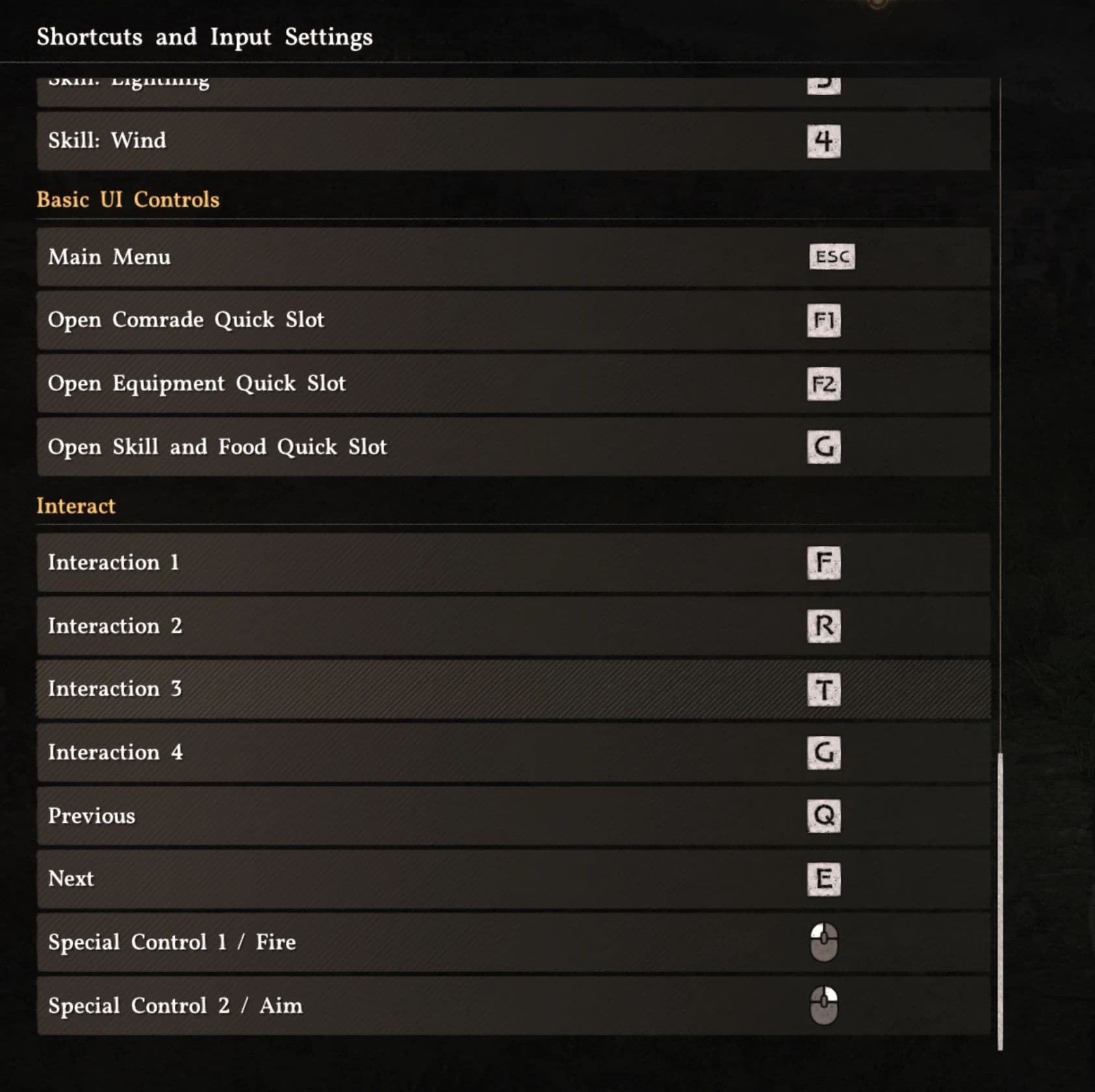Click the Q key icon for Previous

[823, 816]
